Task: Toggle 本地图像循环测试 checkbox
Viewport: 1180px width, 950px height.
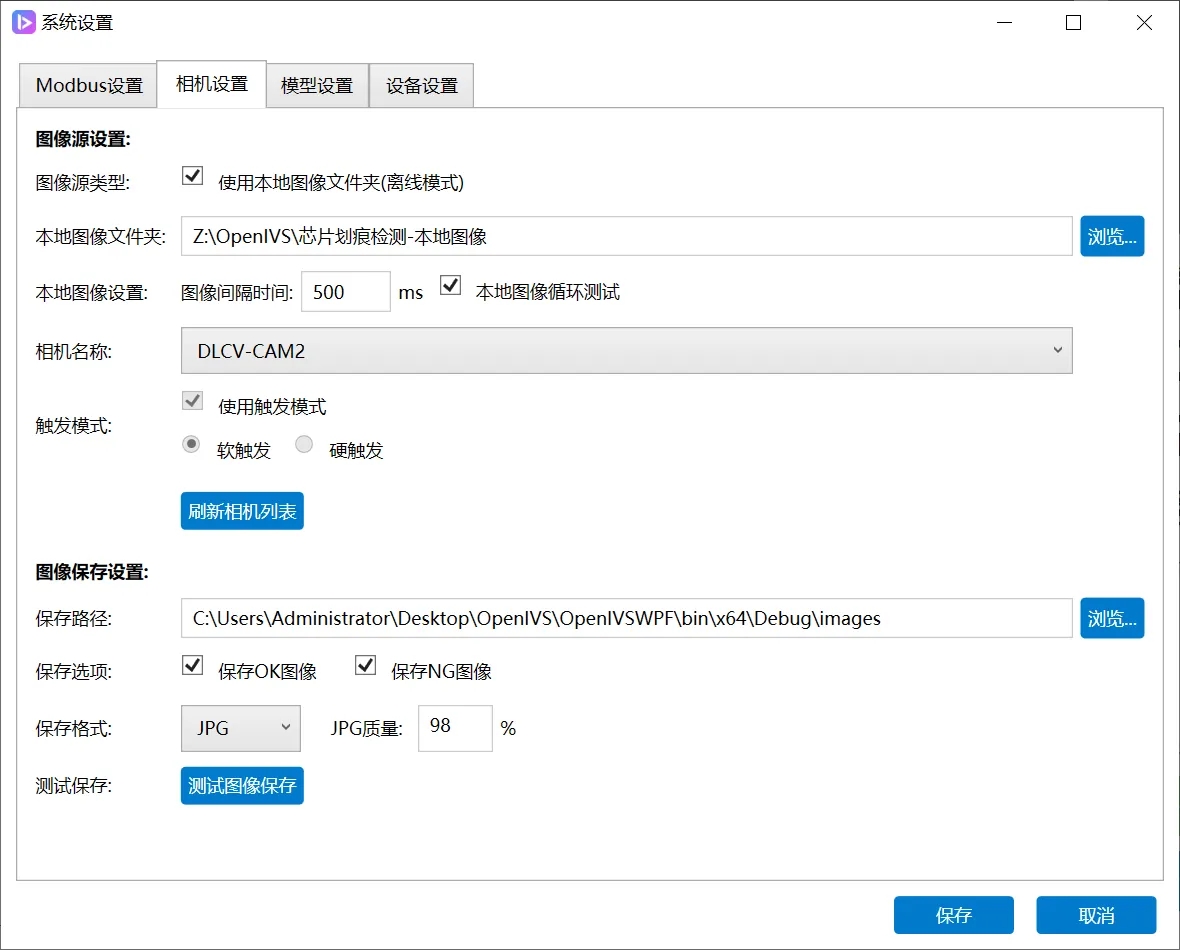Action: coord(450,286)
